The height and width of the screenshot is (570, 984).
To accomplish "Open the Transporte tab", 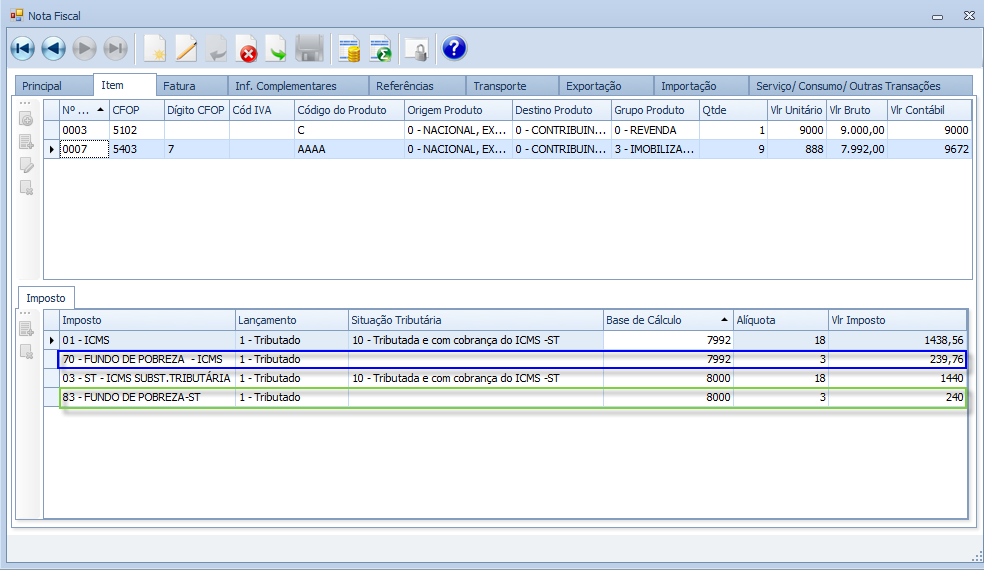I will click(x=499, y=86).
